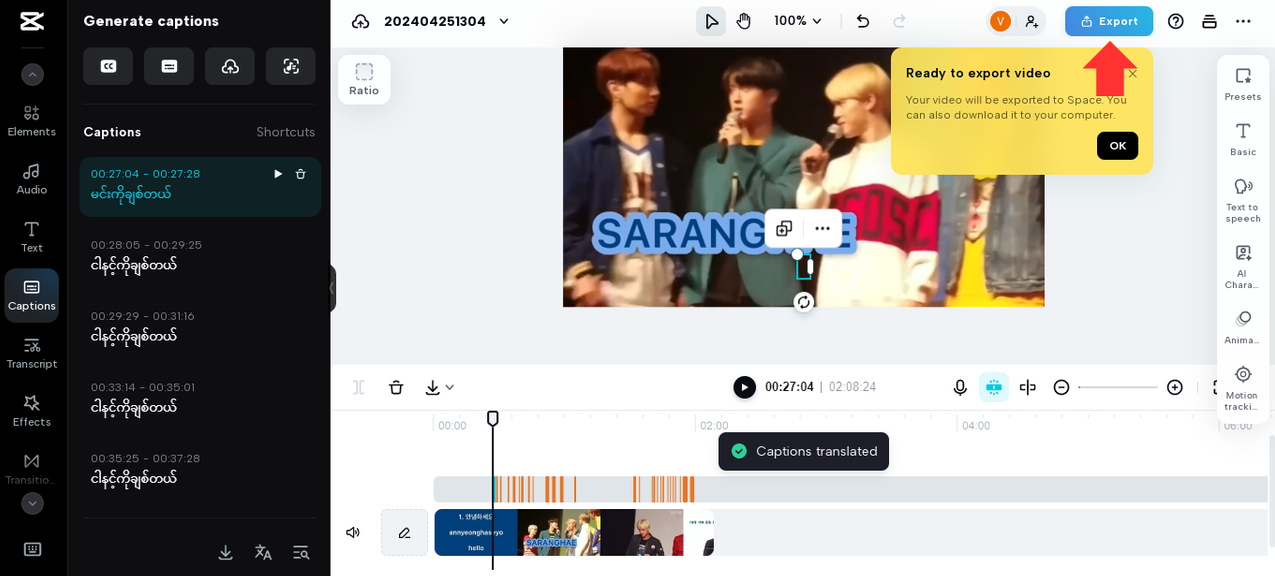Open the Audio panel
This screenshot has height=576, width=1275.
32,178
